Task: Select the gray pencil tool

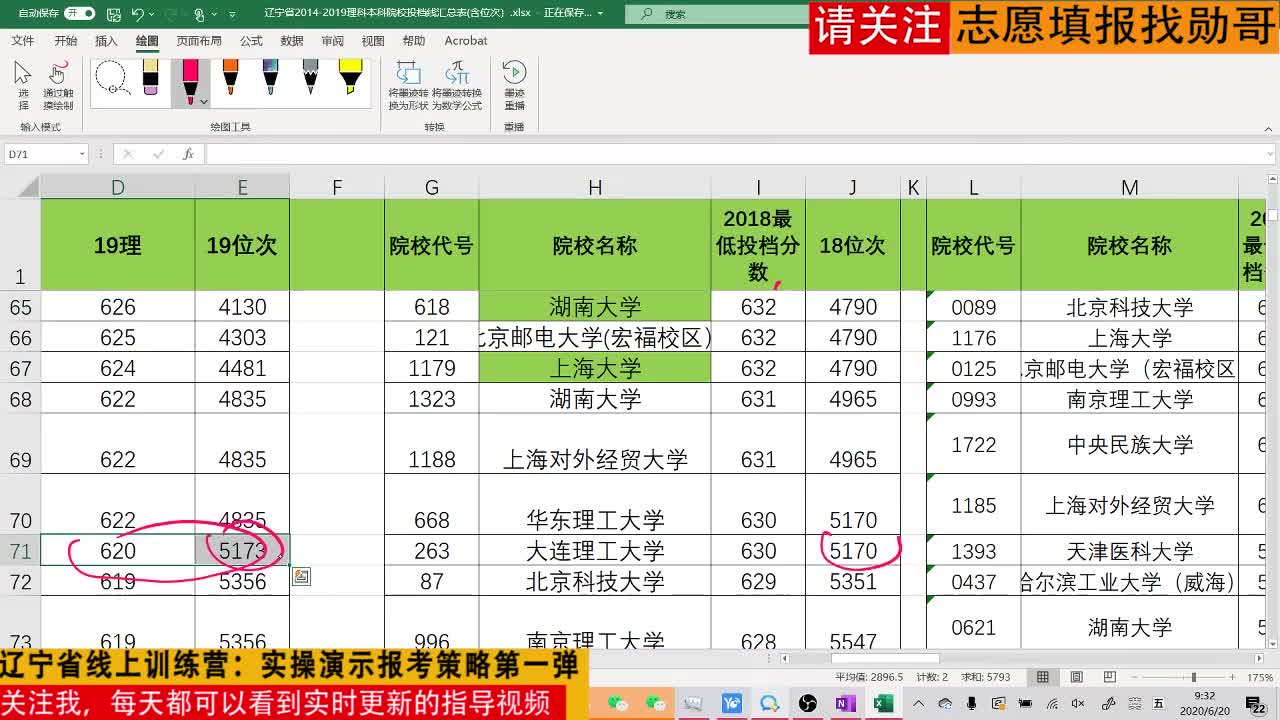Action: pos(310,77)
